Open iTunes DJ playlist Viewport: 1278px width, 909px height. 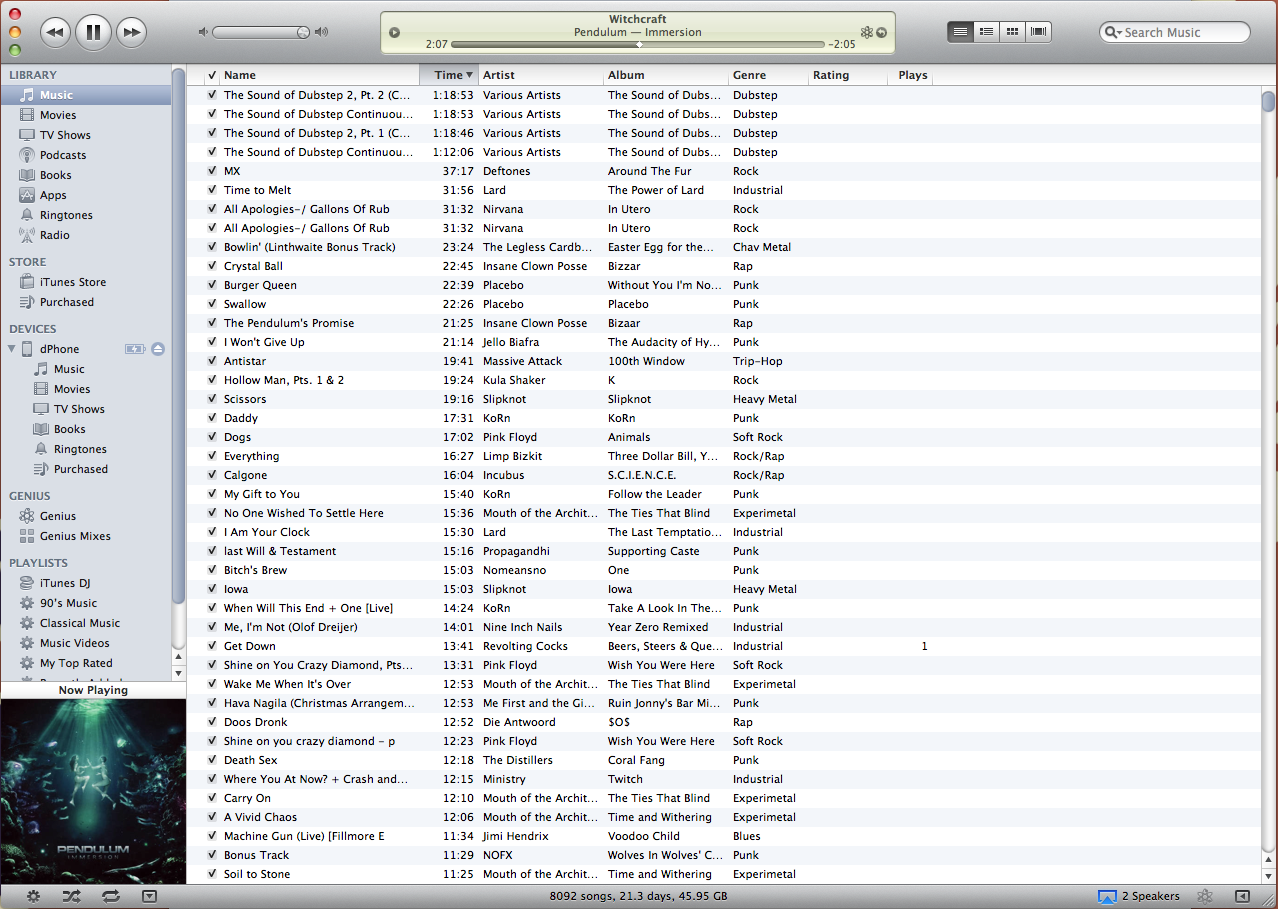click(x=86, y=583)
